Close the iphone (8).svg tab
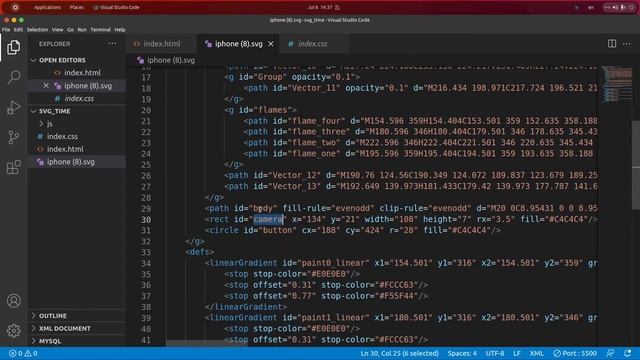640x360 pixels. coord(271,44)
